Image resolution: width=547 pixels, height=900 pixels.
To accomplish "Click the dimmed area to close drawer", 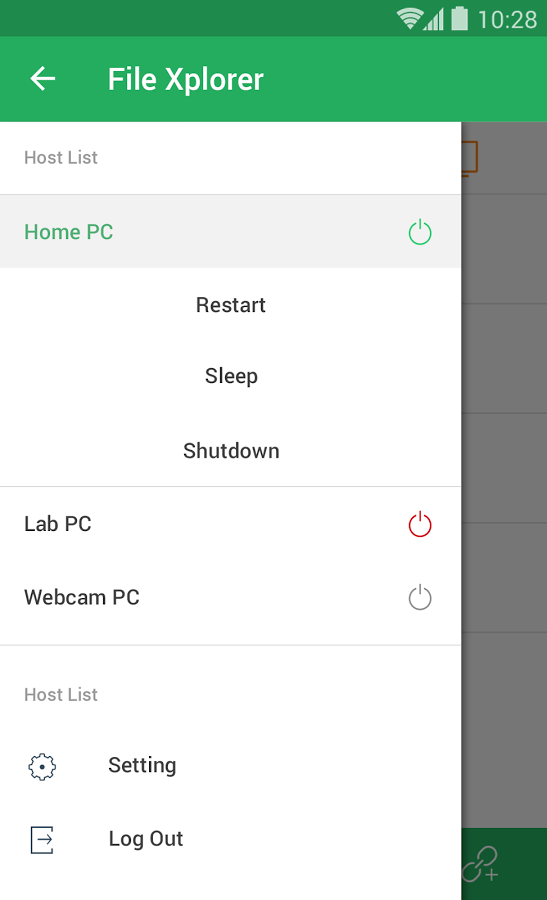I will [504, 459].
